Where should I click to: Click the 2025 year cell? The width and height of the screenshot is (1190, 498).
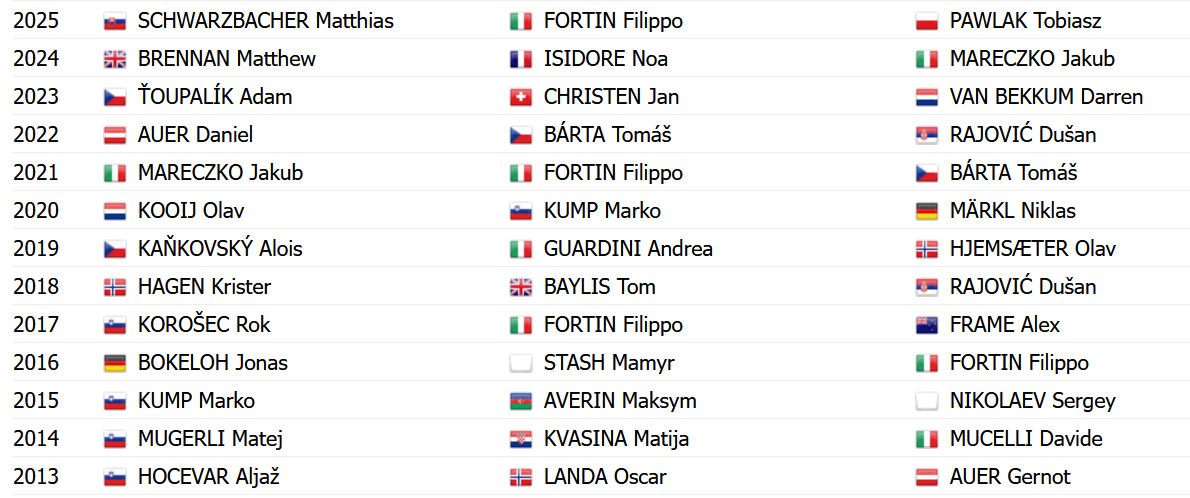[x=36, y=21]
